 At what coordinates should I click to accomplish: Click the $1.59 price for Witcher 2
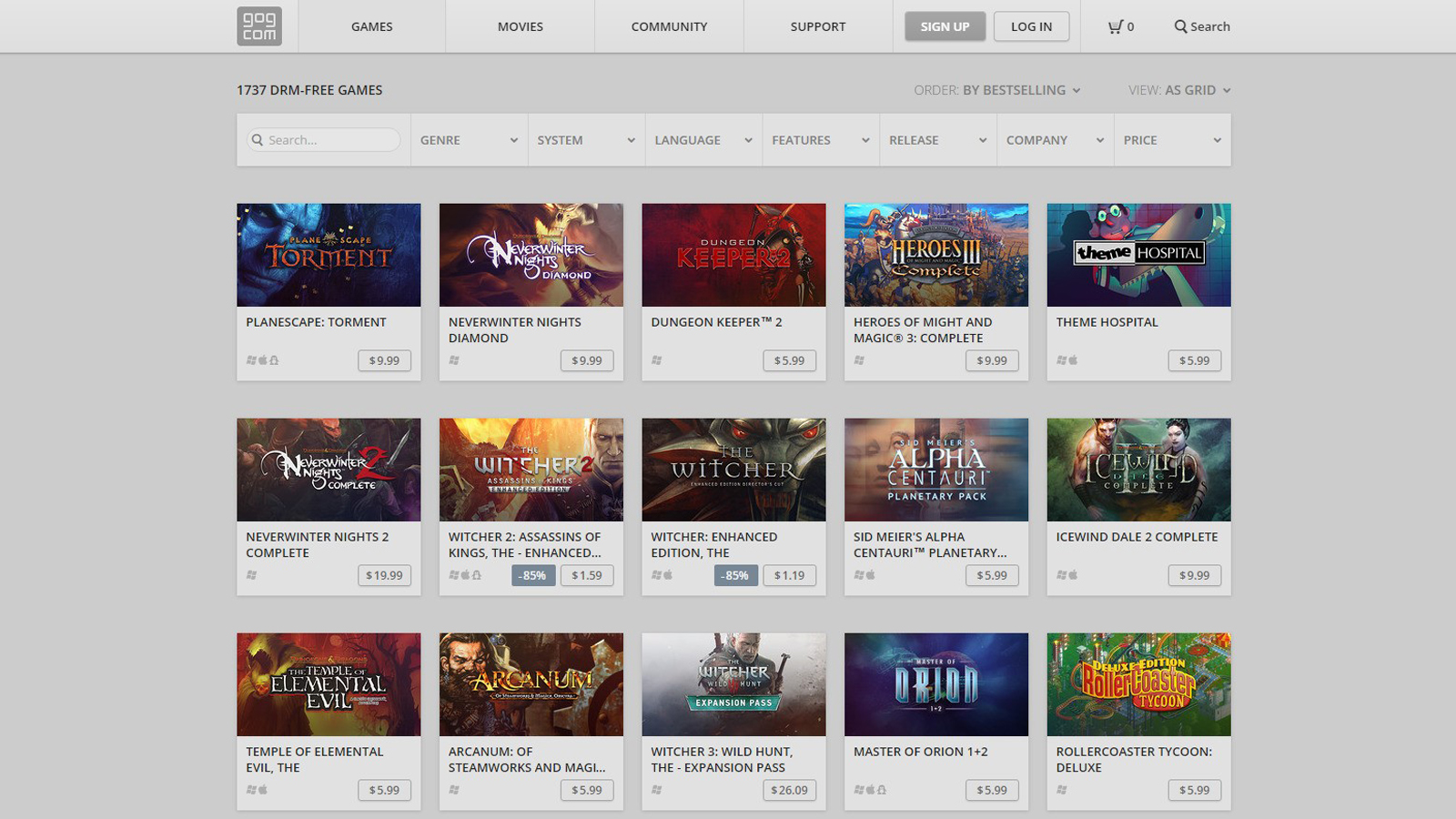(587, 575)
